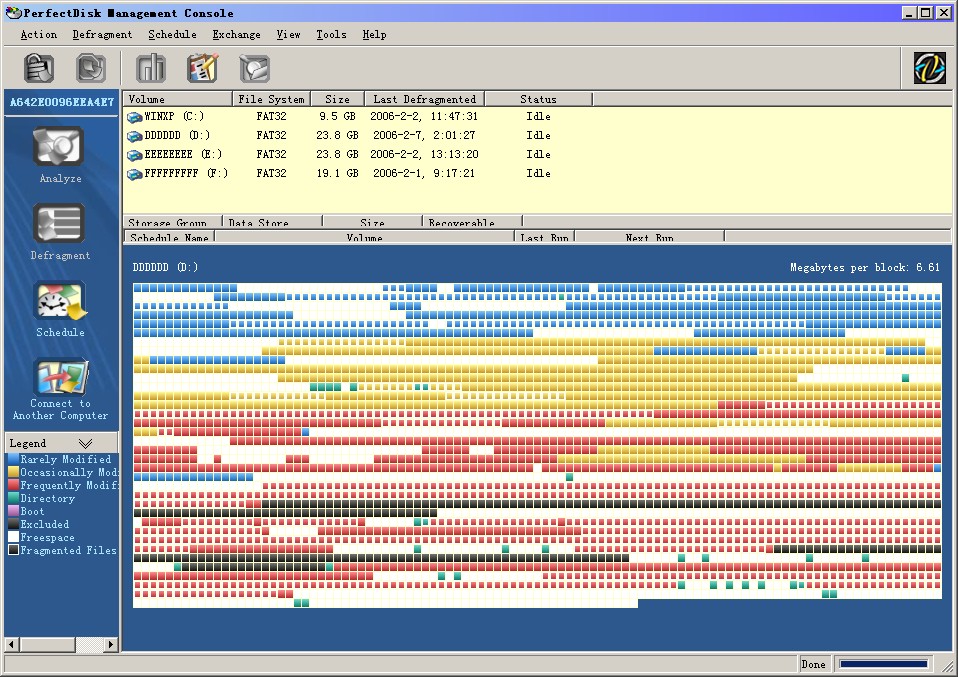Open the Exchange menu

[x=236, y=34]
